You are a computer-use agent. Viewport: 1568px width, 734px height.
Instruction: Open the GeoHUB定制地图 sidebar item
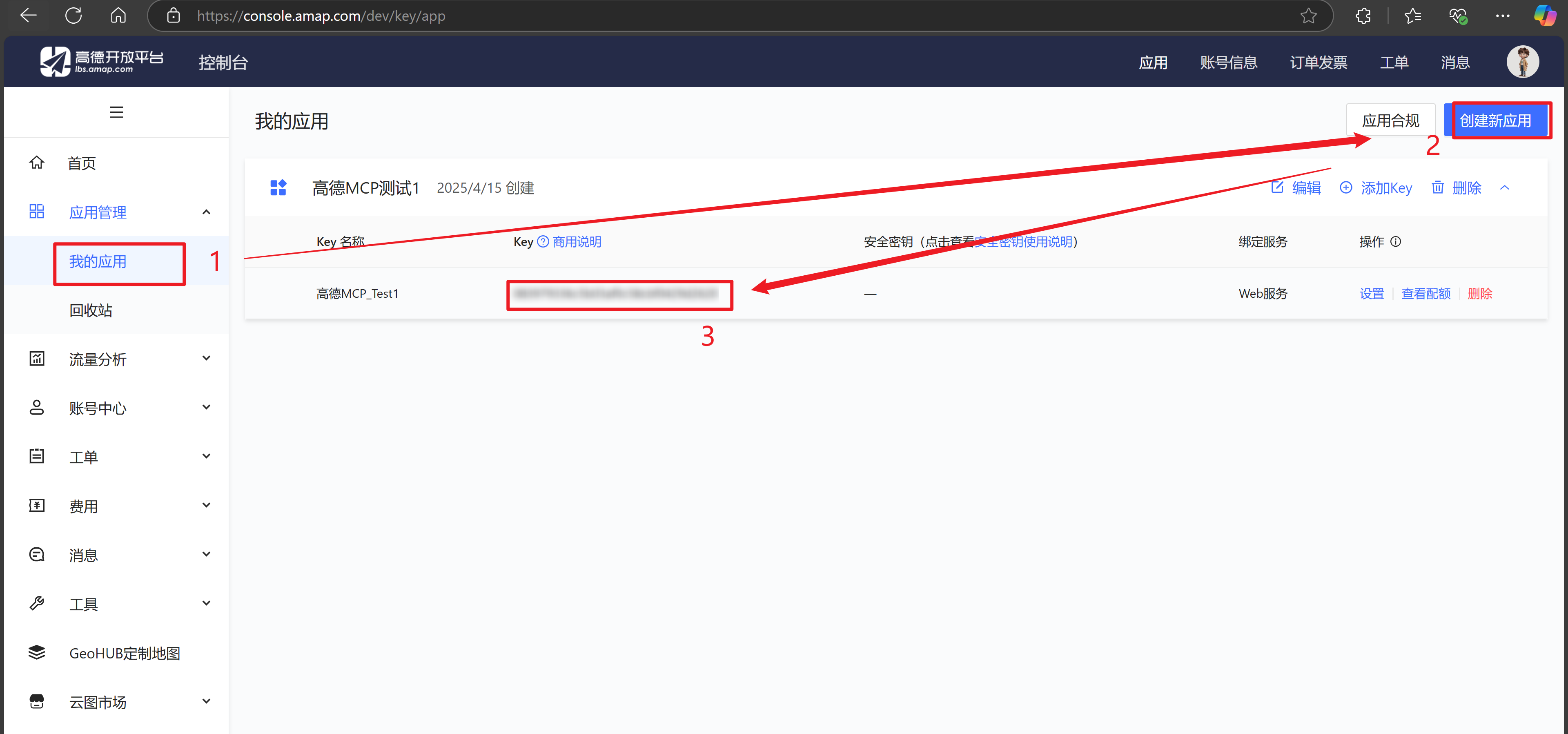(124, 653)
